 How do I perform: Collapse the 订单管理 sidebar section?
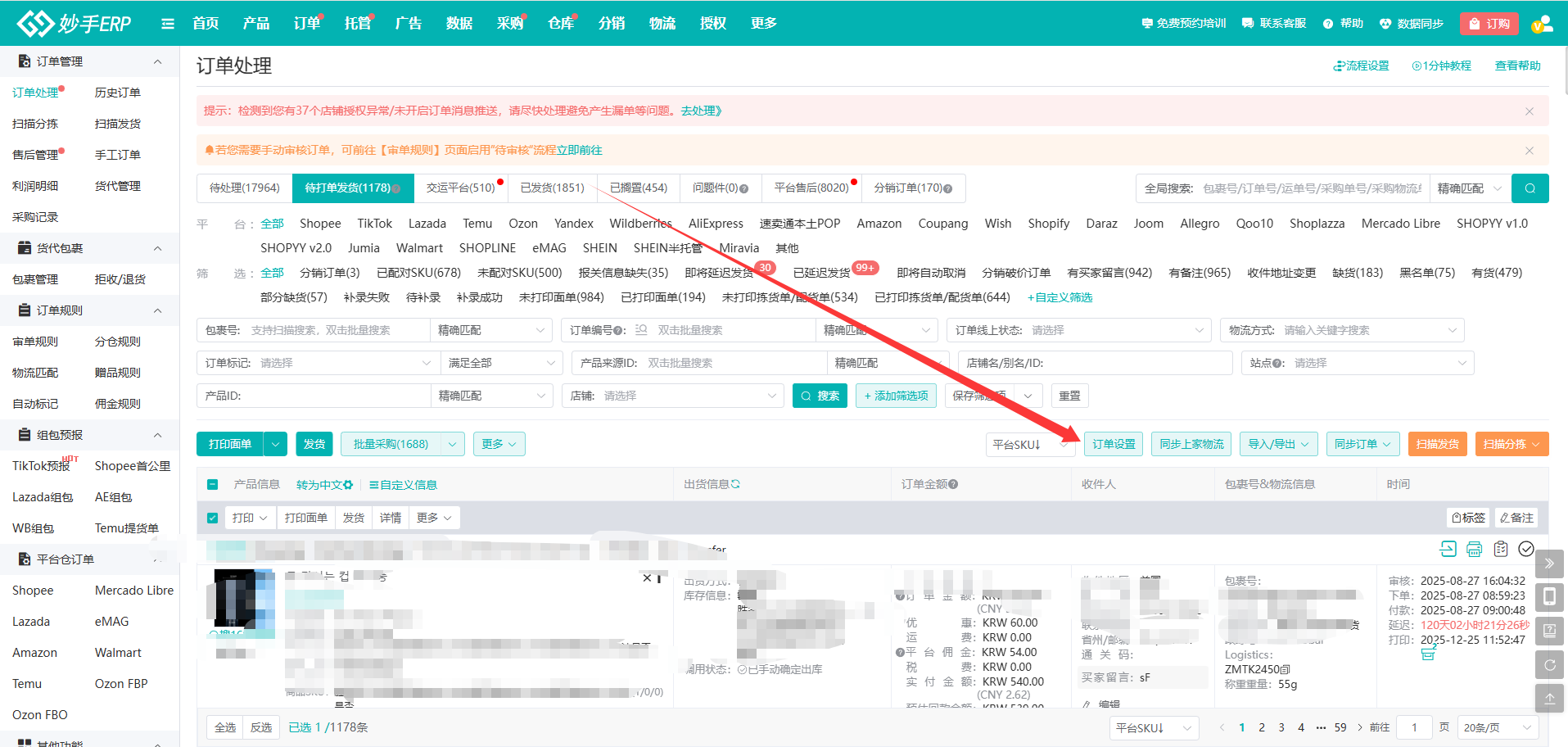[158, 61]
